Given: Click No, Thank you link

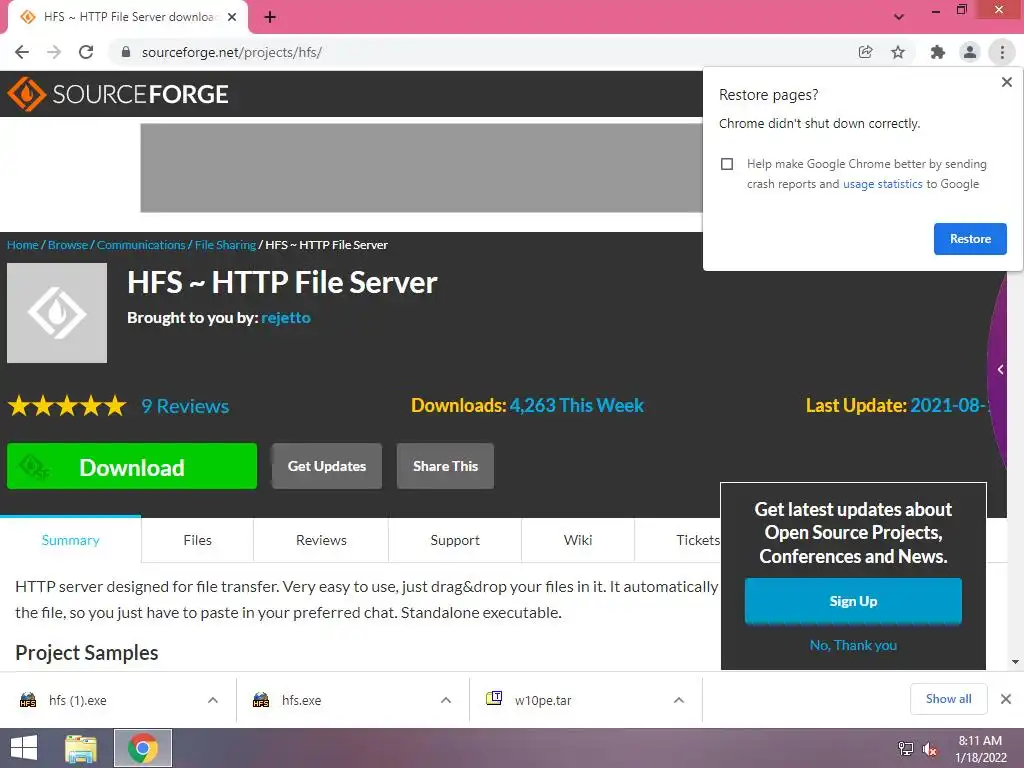Looking at the screenshot, I should (x=853, y=645).
